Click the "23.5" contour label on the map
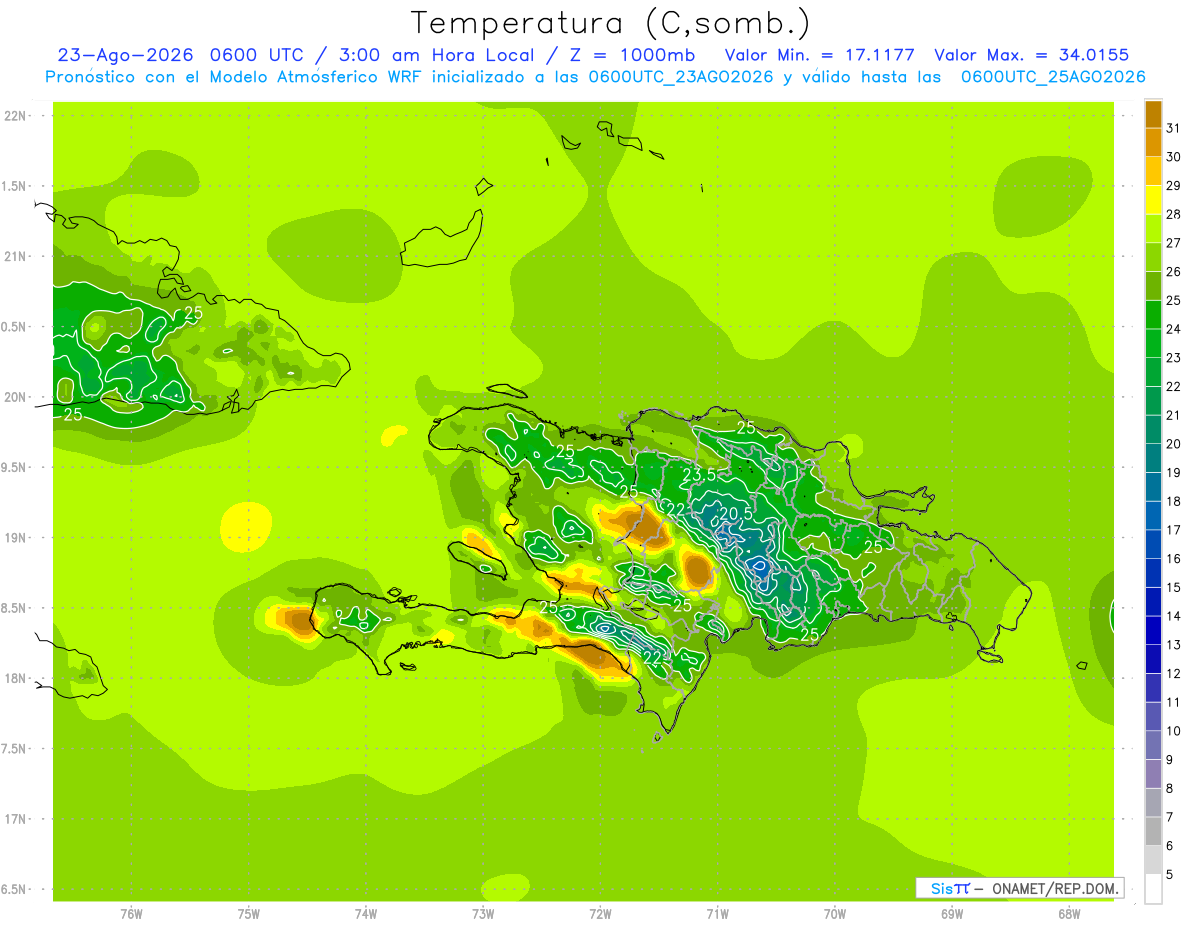Viewport: 1200px width, 927px height. (698, 475)
